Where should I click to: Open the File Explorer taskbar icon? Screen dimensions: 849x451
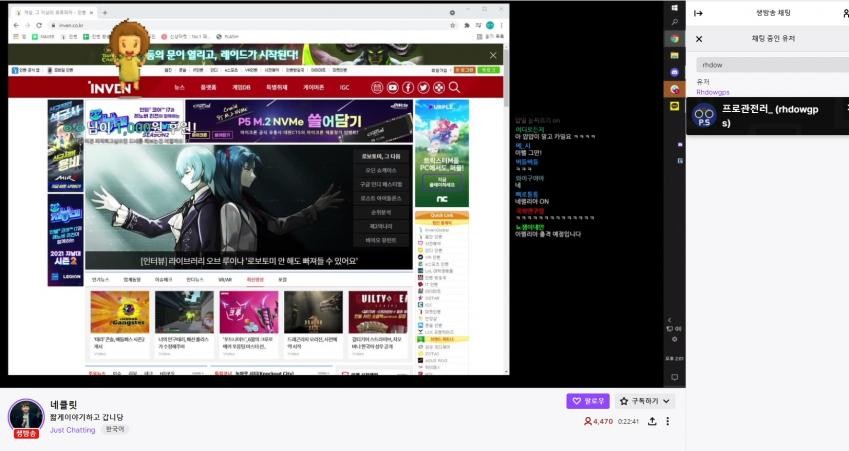pyautogui.click(x=675, y=55)
